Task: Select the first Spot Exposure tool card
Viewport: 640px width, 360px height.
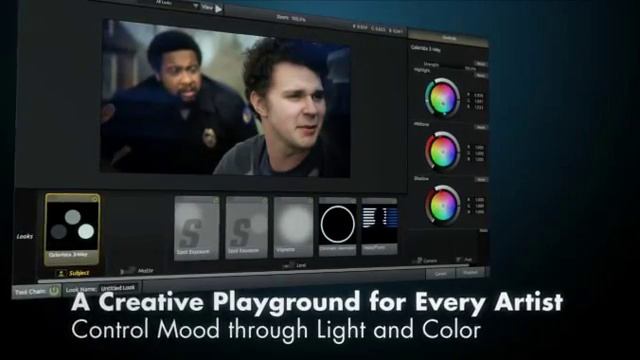Action: coord(197,228)
